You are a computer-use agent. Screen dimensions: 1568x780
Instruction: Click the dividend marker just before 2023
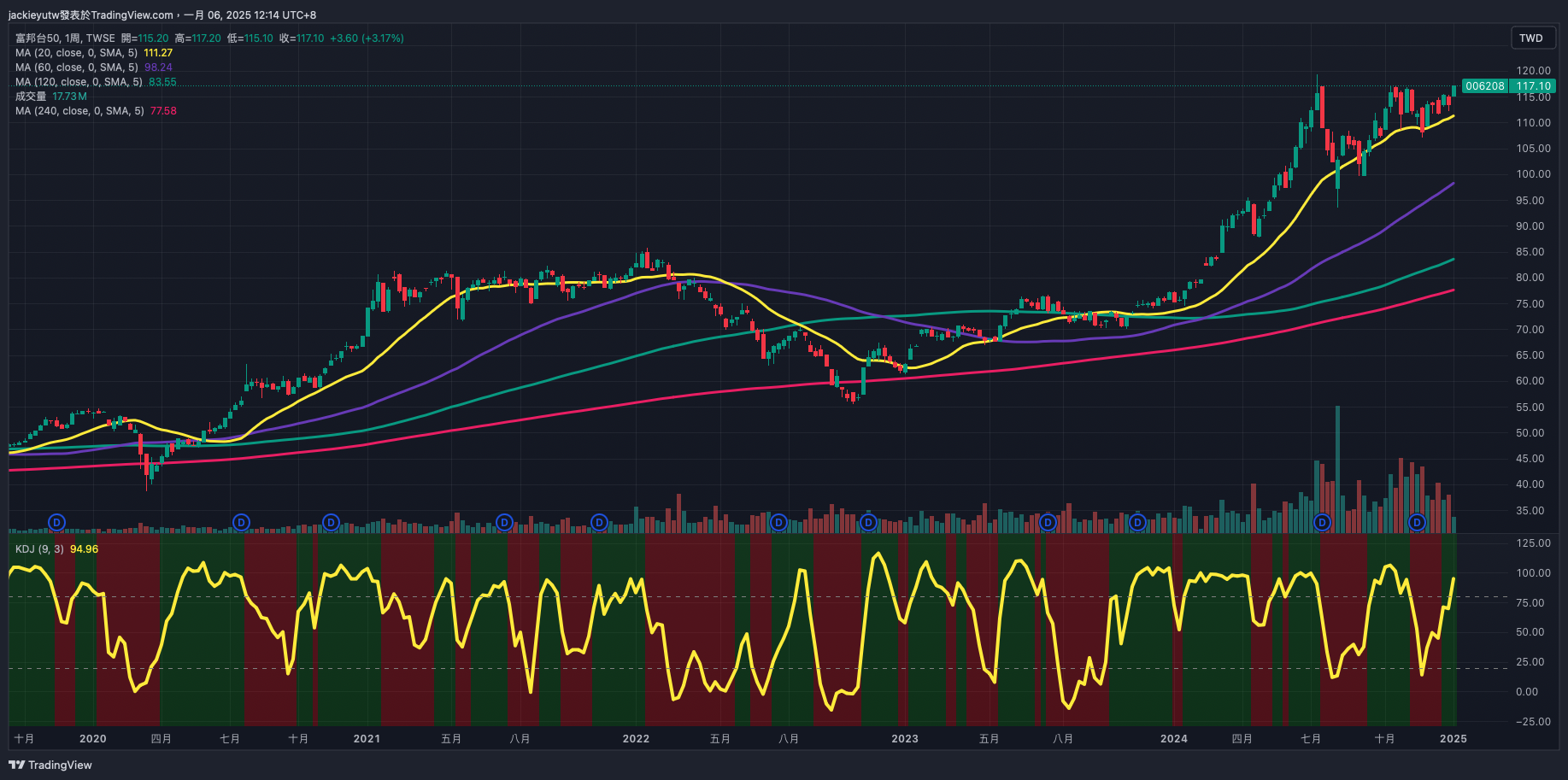tap(868, 522)
